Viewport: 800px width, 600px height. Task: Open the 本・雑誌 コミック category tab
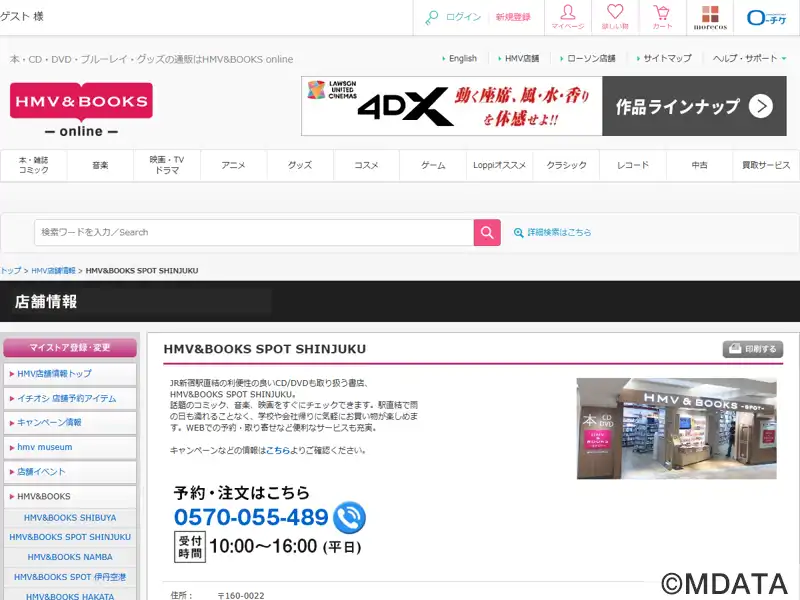[x=34, y=165]
